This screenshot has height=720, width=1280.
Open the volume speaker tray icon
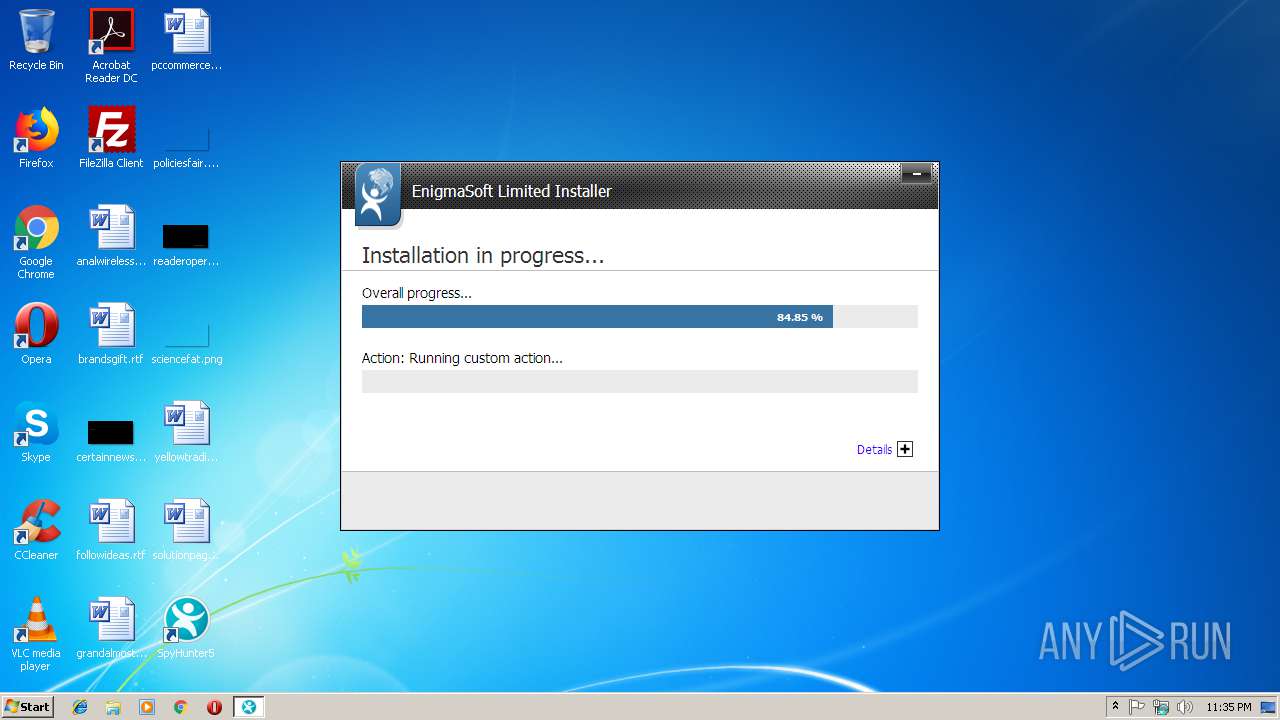pos(1185,707)
